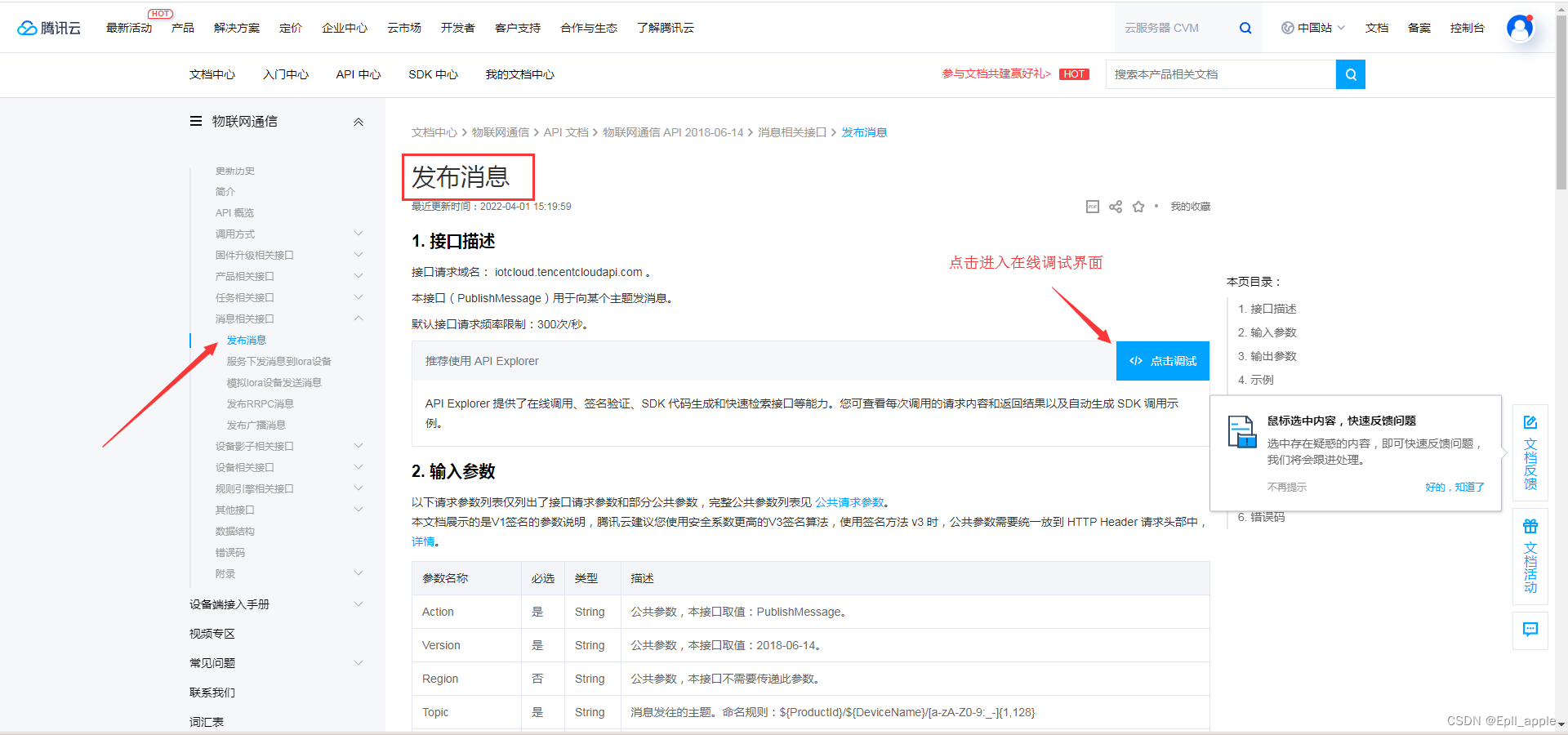Open API 概览 in sidebar
1568x735 pixels.
click(x=235, y=212)
